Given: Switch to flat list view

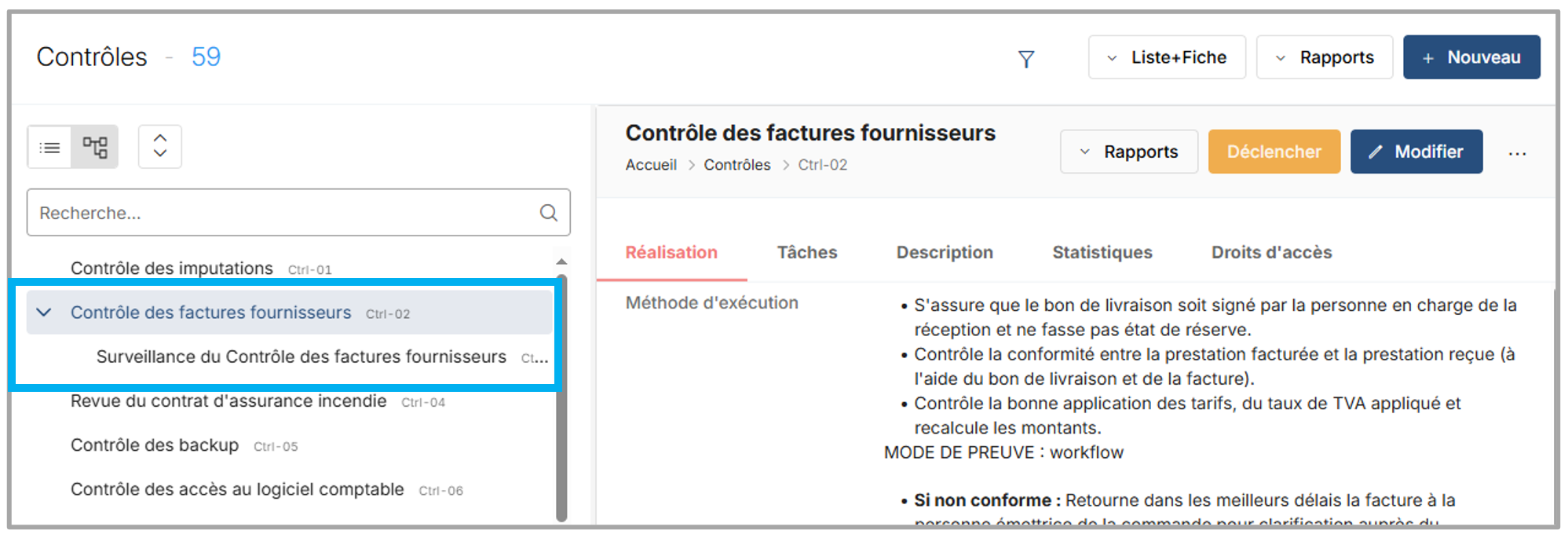Looking at the screenshot, I should pos(49,147).
